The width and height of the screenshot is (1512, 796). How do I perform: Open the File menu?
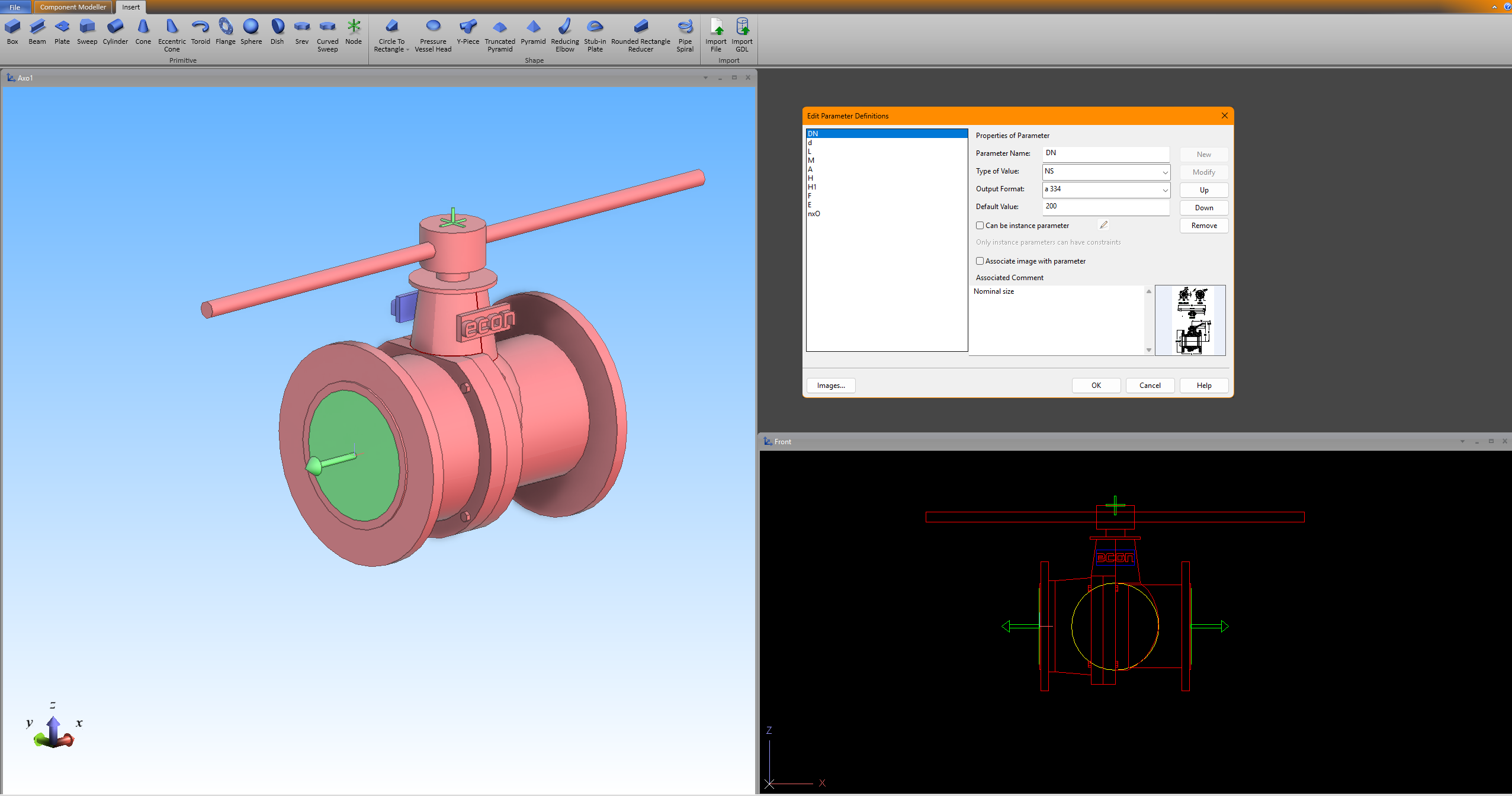coord(15,7)
